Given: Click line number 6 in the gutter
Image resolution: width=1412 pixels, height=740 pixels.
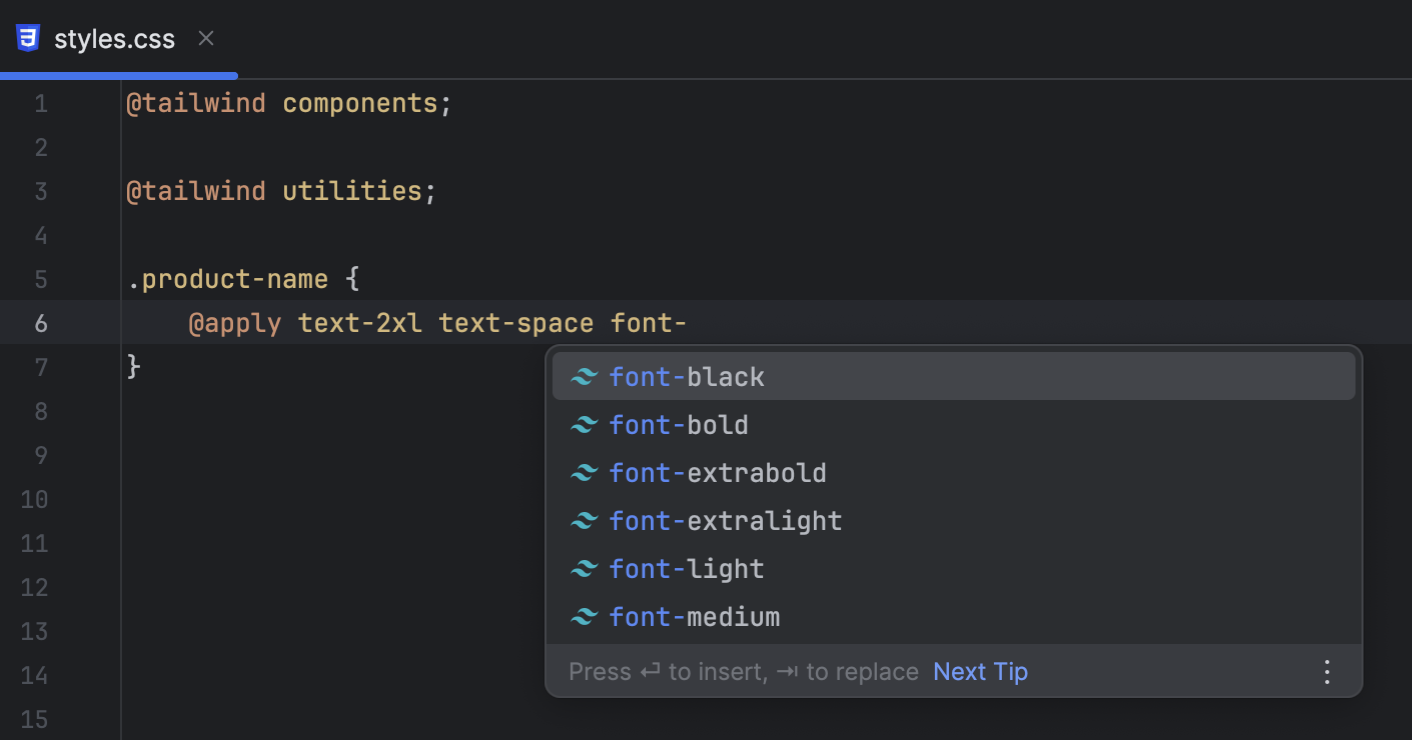Looking at the screenshot, I should [41, 323].
